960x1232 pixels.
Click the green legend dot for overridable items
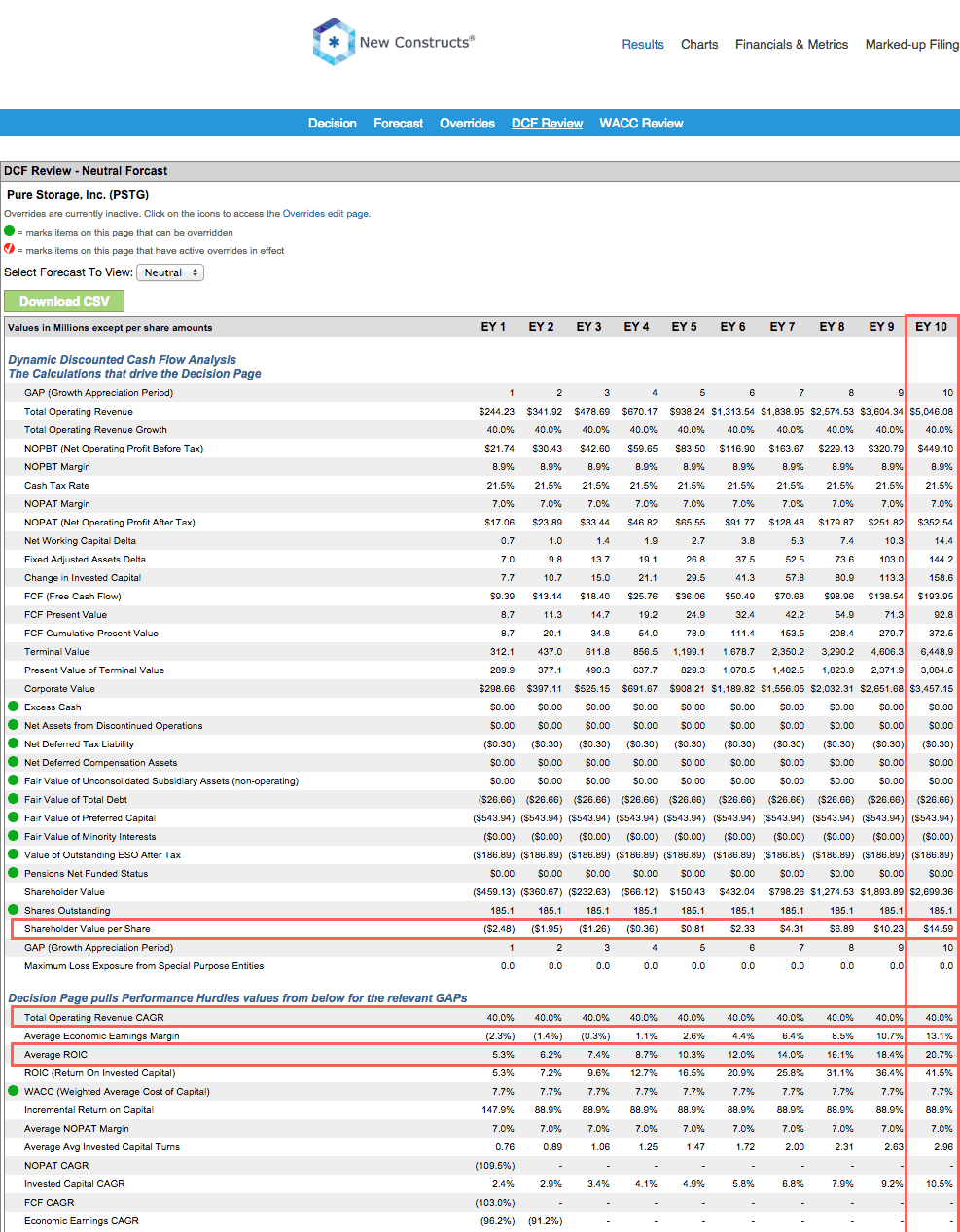click(x=10, y=232)
